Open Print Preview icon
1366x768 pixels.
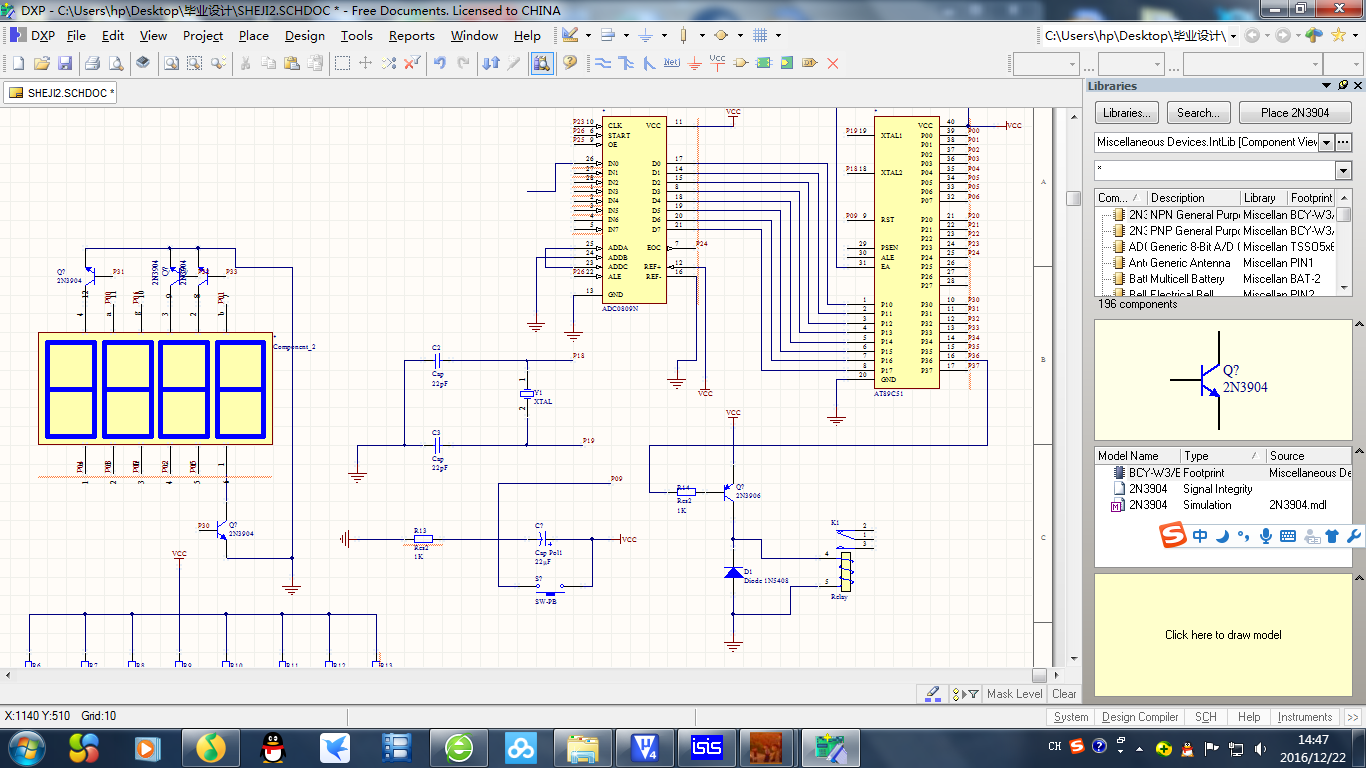tap(116, 63)
